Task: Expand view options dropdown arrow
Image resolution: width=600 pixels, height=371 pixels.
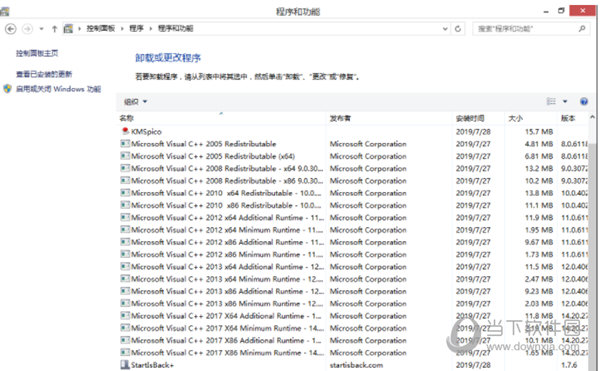Action: point(565,101)
